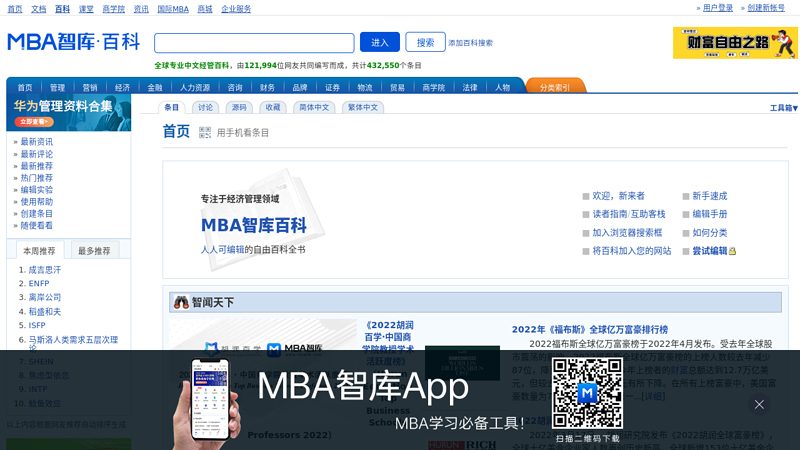Open 法律 category in navigation bar
The height and width of the screenshot is (450, 800).
[x=470, y=88]
